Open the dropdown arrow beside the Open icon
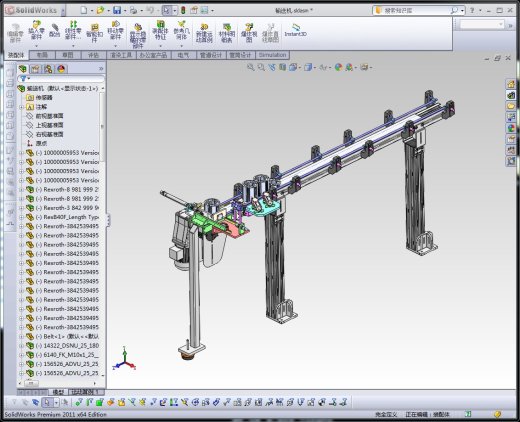Viewport: 520px width, 422px height. click(108, 11)
